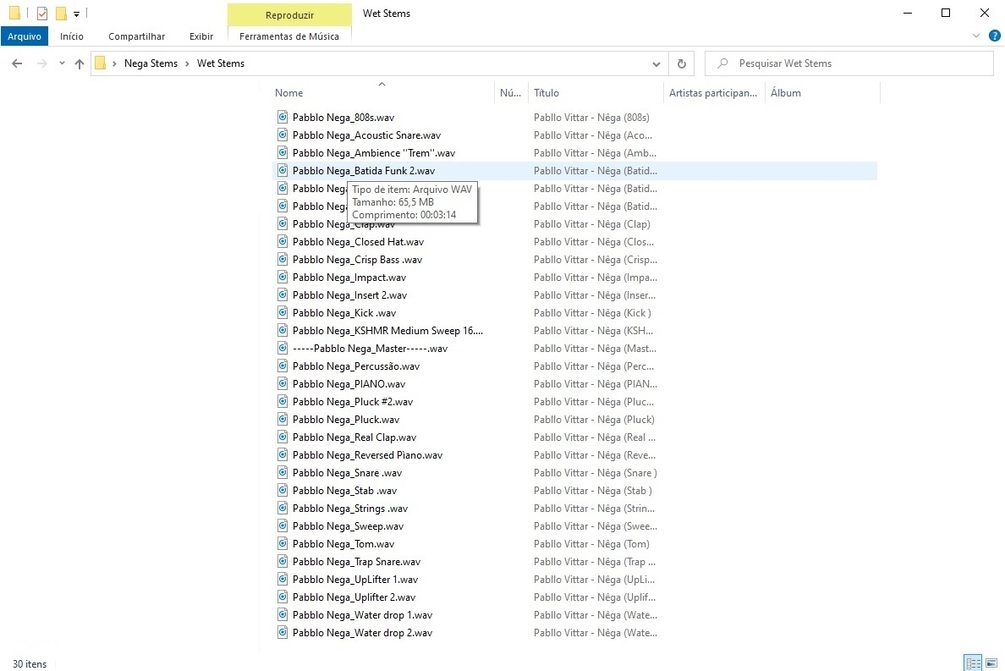Refresh the Wet Stems folder view

tap(681, 63)
